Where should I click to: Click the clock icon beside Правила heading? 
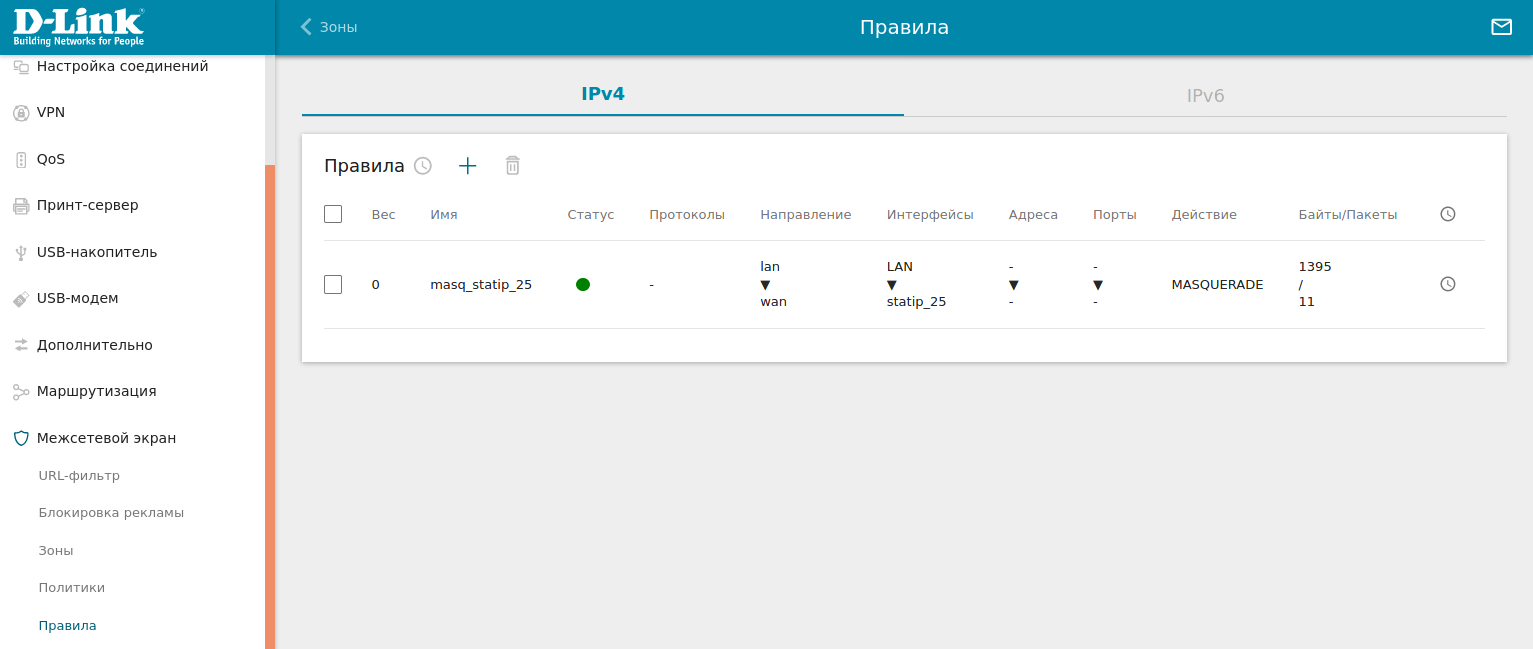423,166
